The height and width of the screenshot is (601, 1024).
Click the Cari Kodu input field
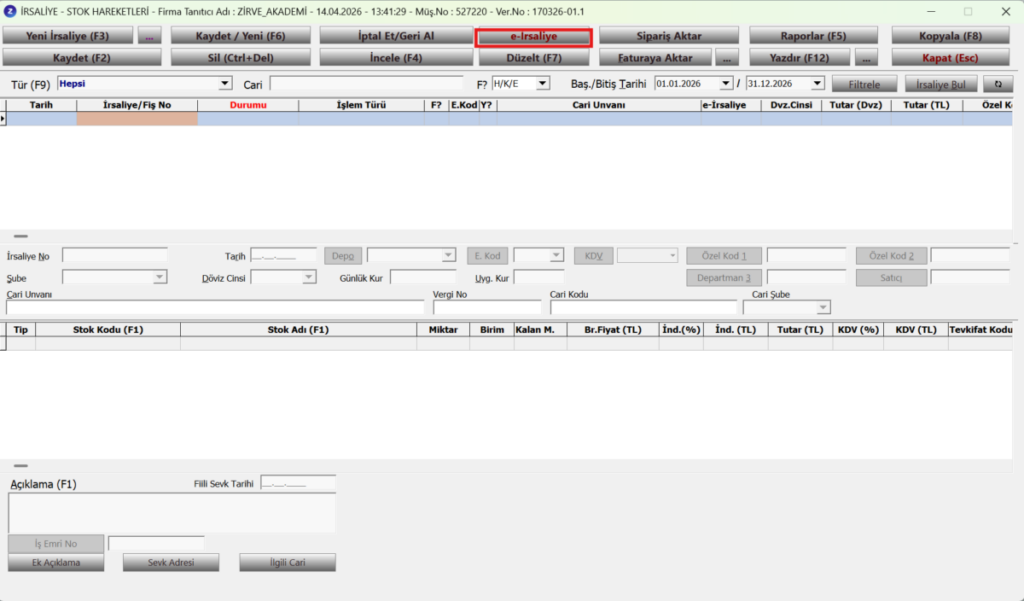[643, 308]
